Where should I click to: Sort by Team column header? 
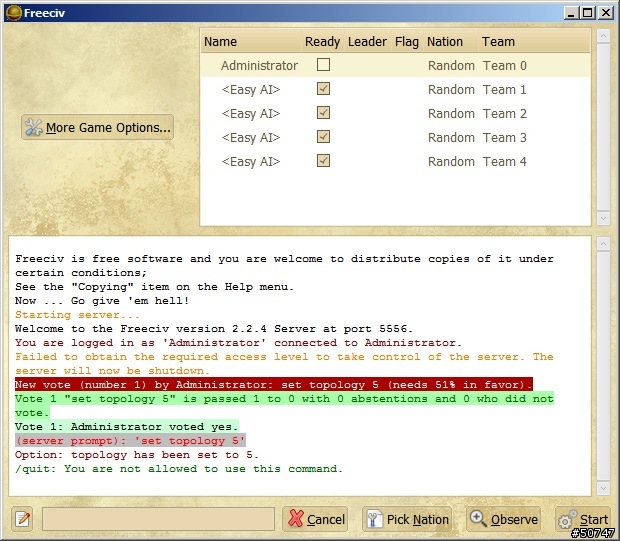[x=534, y=42]
